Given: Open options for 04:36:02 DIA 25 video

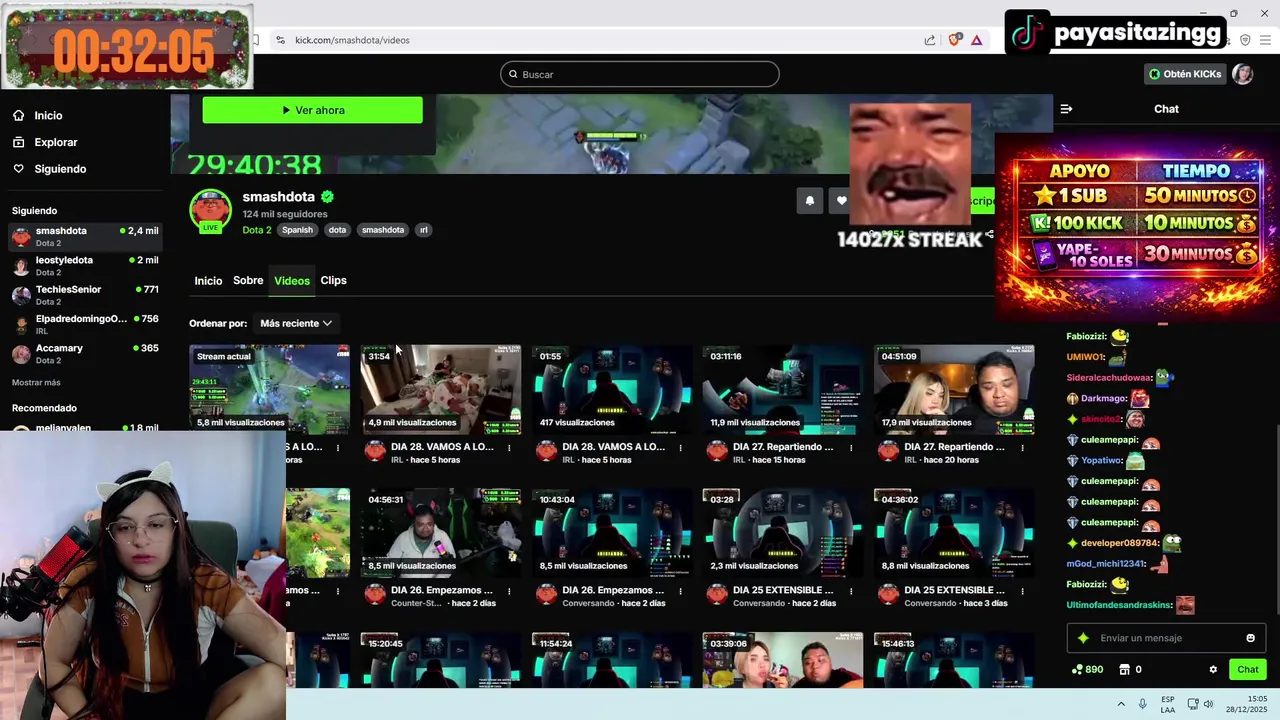Looking at the screenshot, I should tap(1022, 591).
